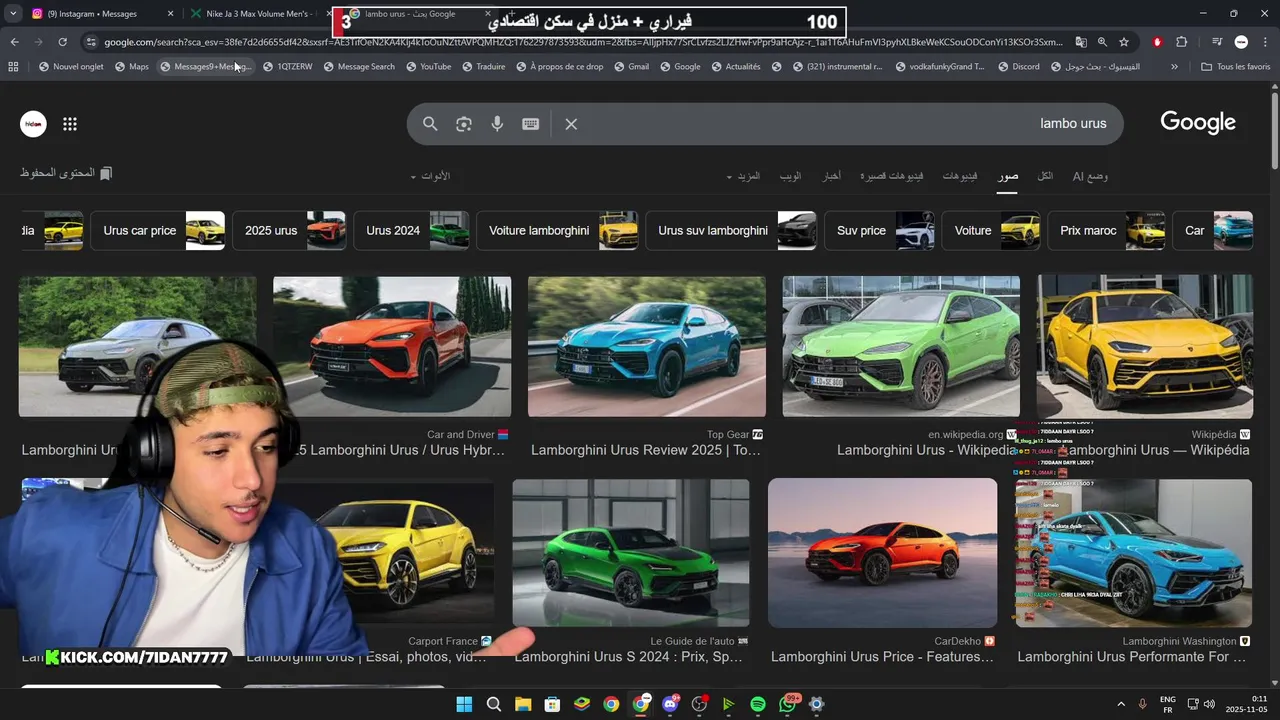Click the Windows taskbar search icon
The image size is (1280, 720).
493,704
